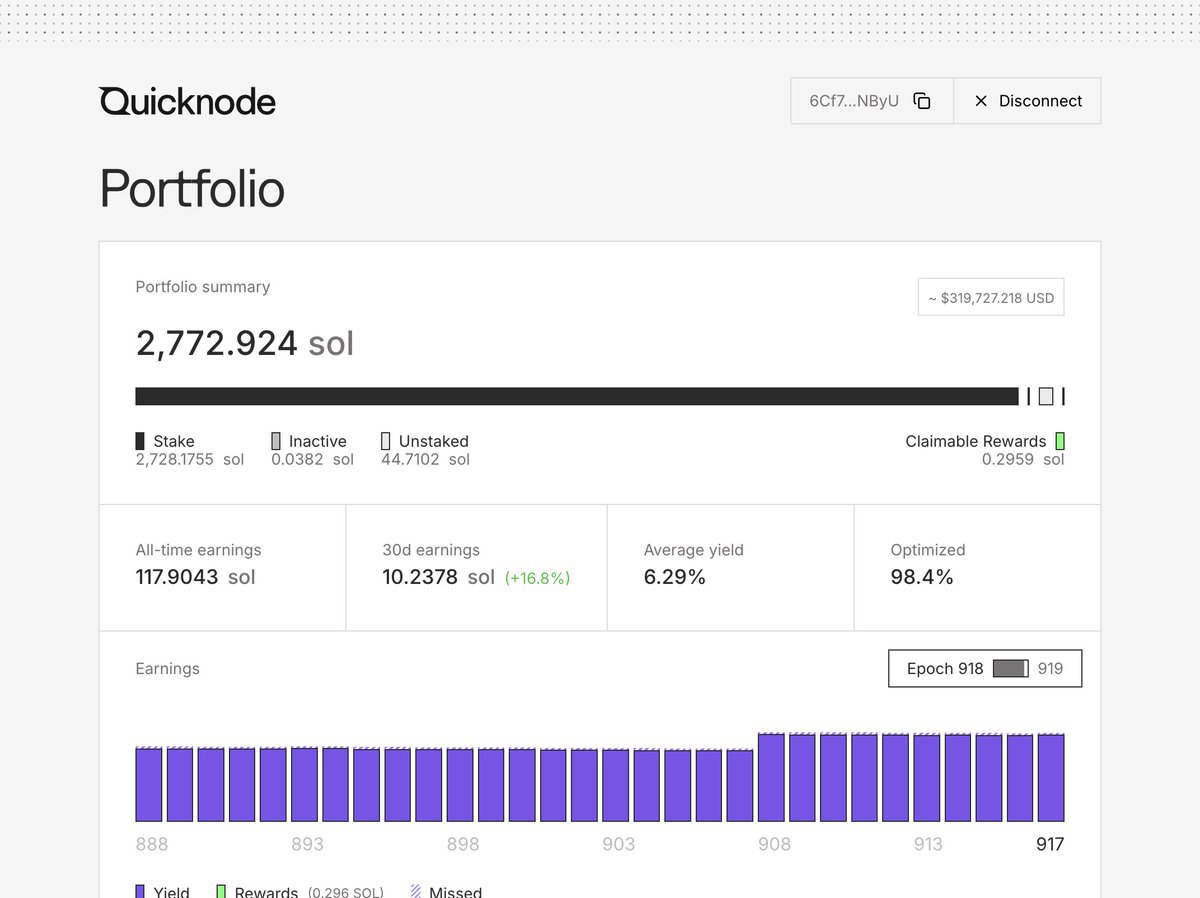1200x898 pixels.
Task: Click the Stake legend black icon
Action: [140, 441]
